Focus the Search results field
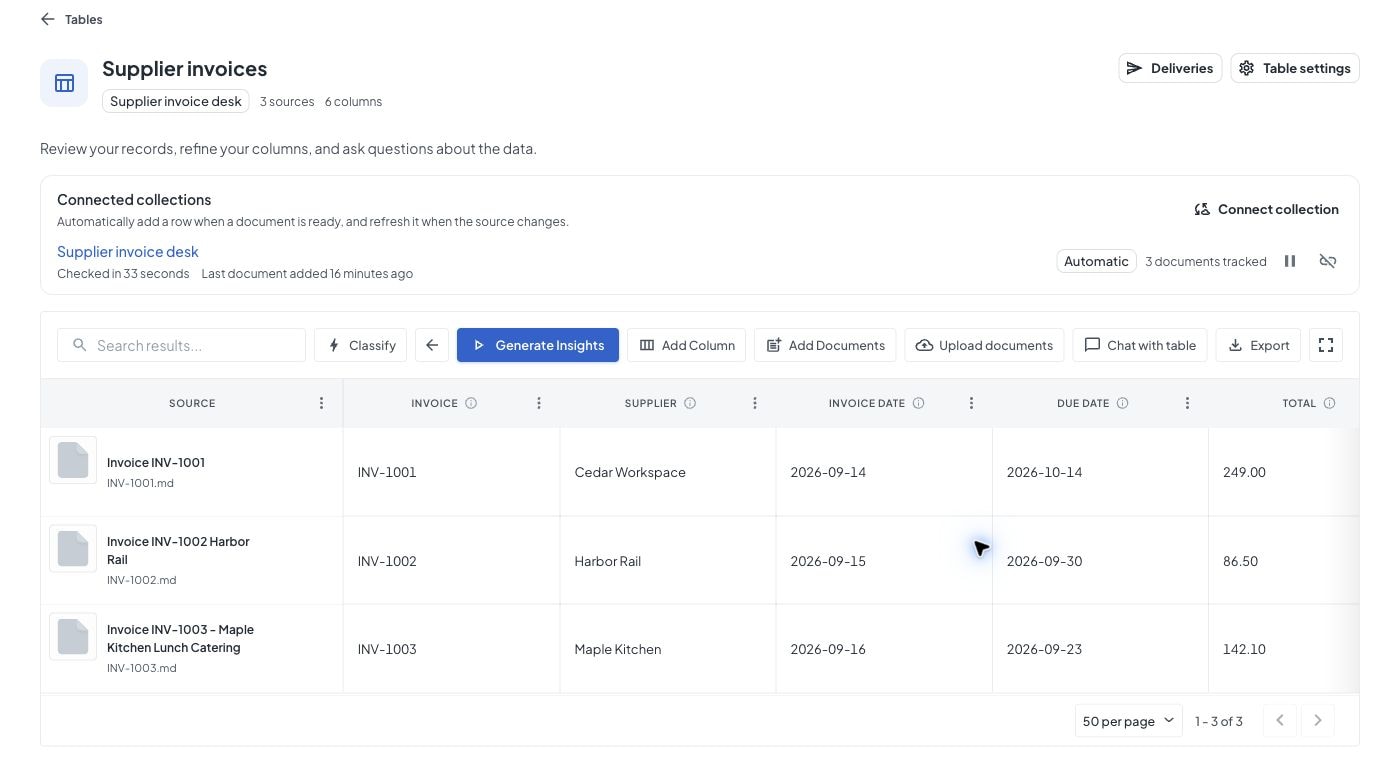The height and width of the screenshot is (765, 1400). (x=181, y=345)
